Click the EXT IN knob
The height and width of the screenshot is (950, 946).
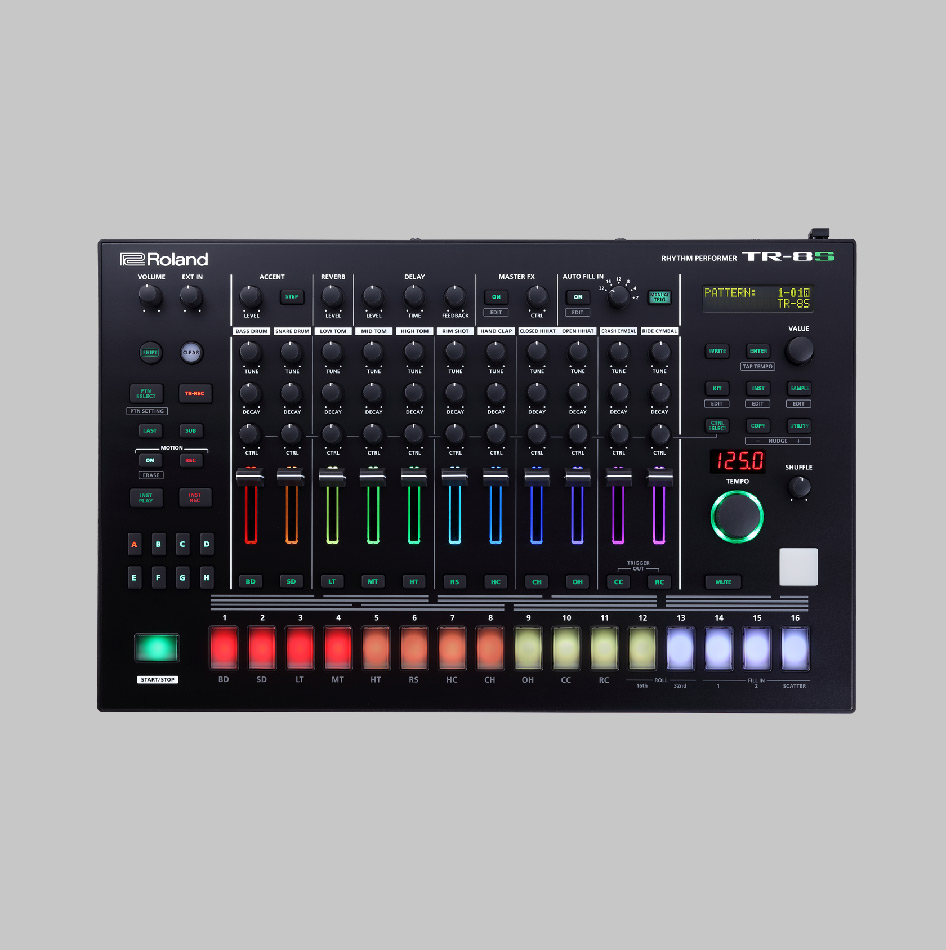[x=192, y=296]
